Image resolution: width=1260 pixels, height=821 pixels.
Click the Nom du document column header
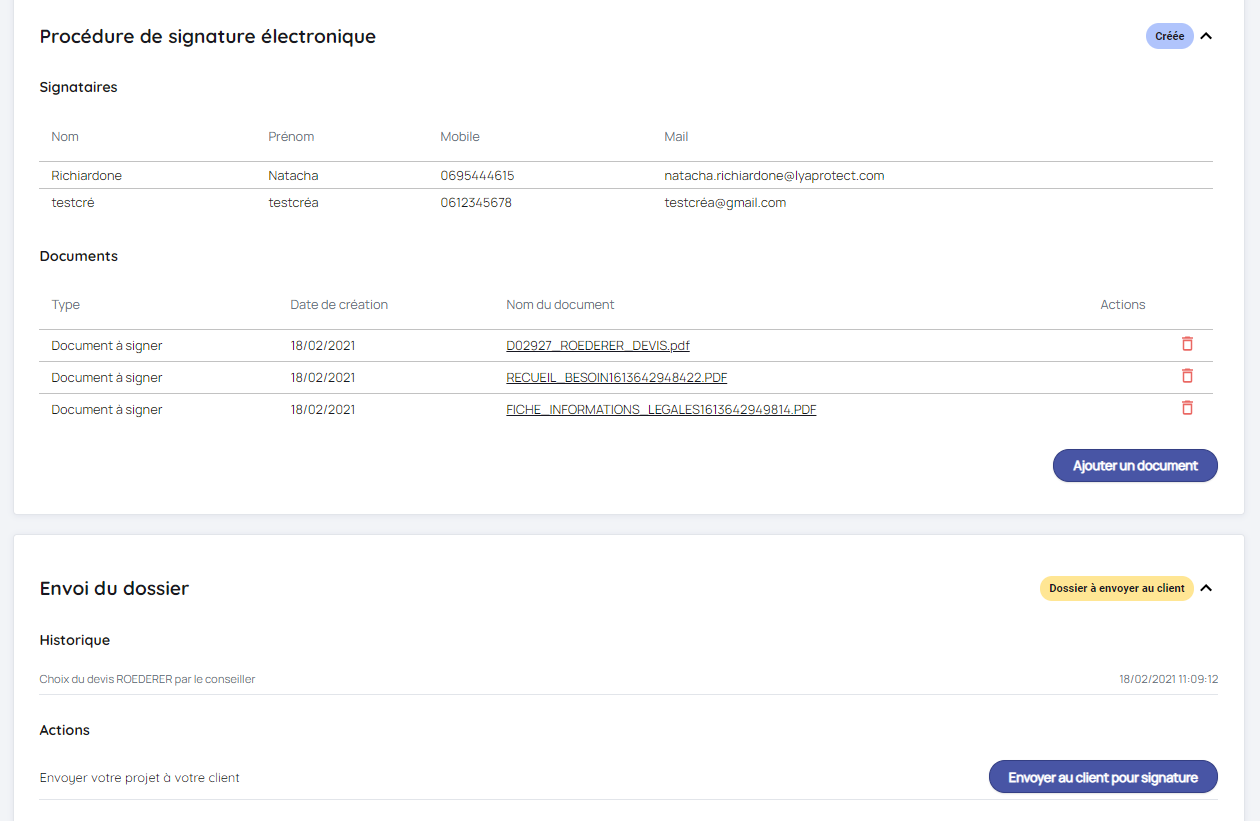click(560, 305)
